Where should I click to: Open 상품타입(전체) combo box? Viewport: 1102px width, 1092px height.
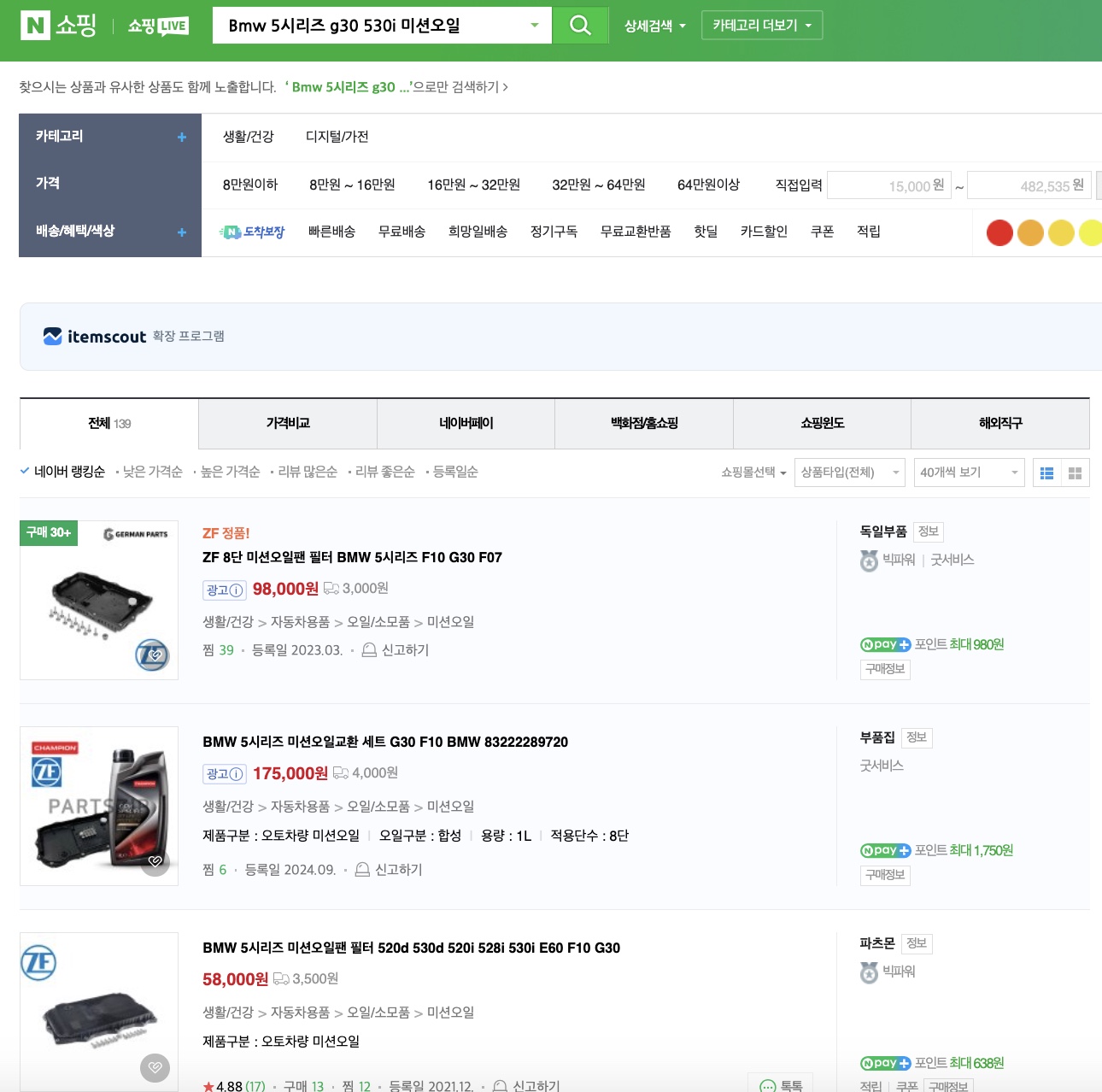[849, 473]
